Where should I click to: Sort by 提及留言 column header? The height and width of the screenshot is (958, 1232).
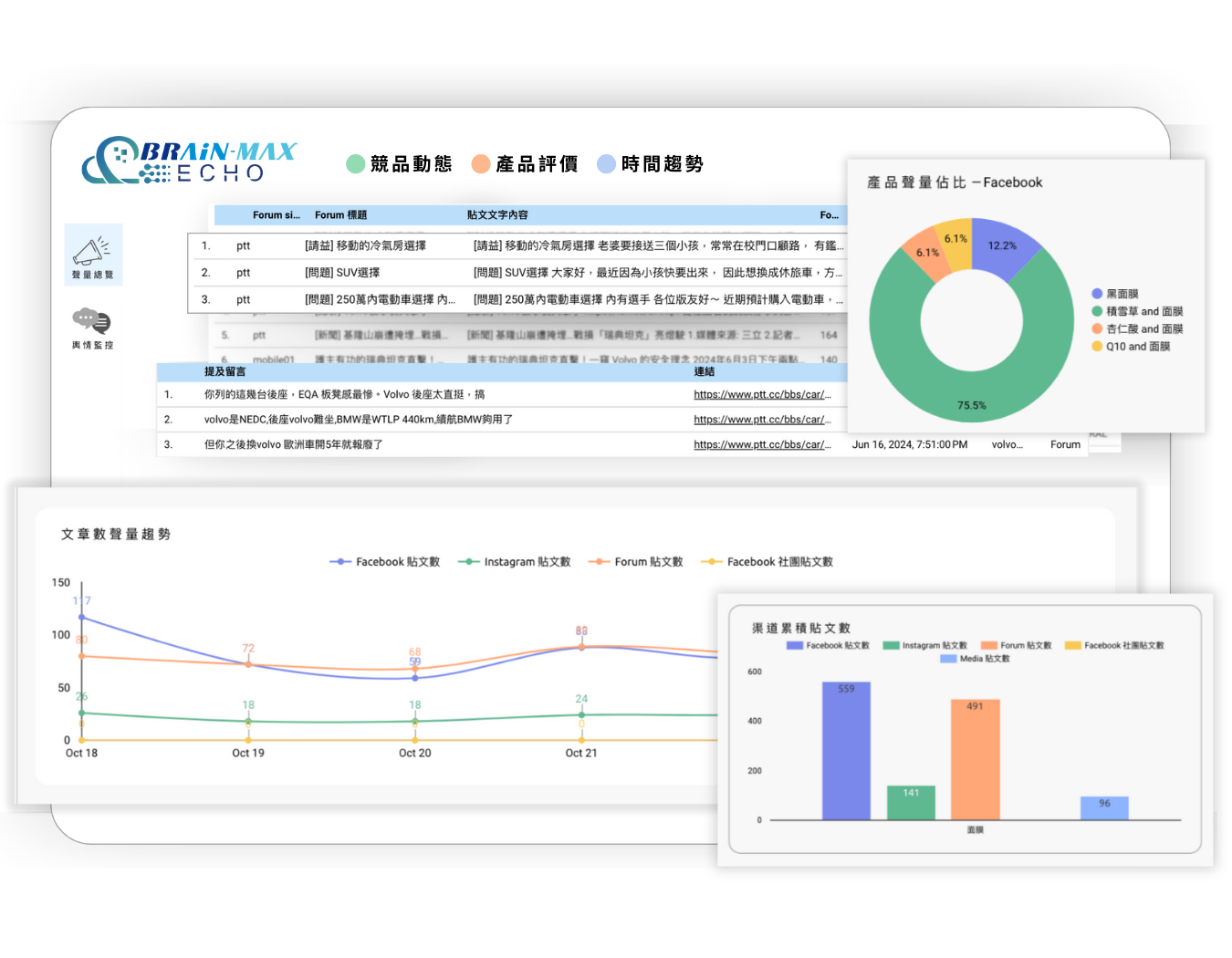coord(224,371)
